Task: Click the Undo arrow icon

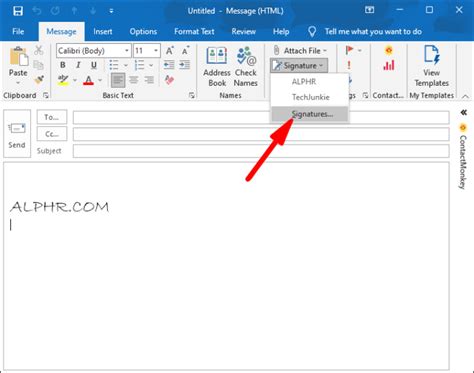Action: click(37, 11)
